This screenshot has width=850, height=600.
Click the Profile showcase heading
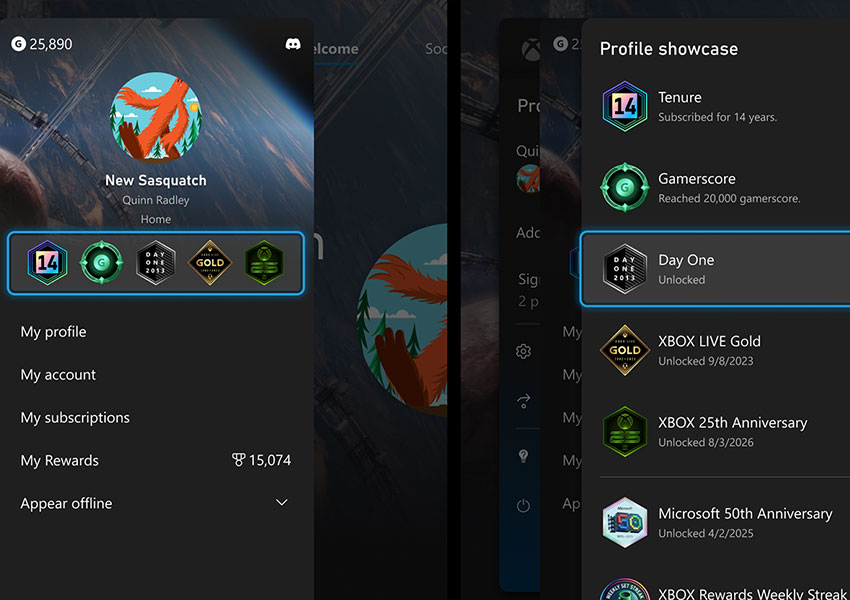(668, 49)
